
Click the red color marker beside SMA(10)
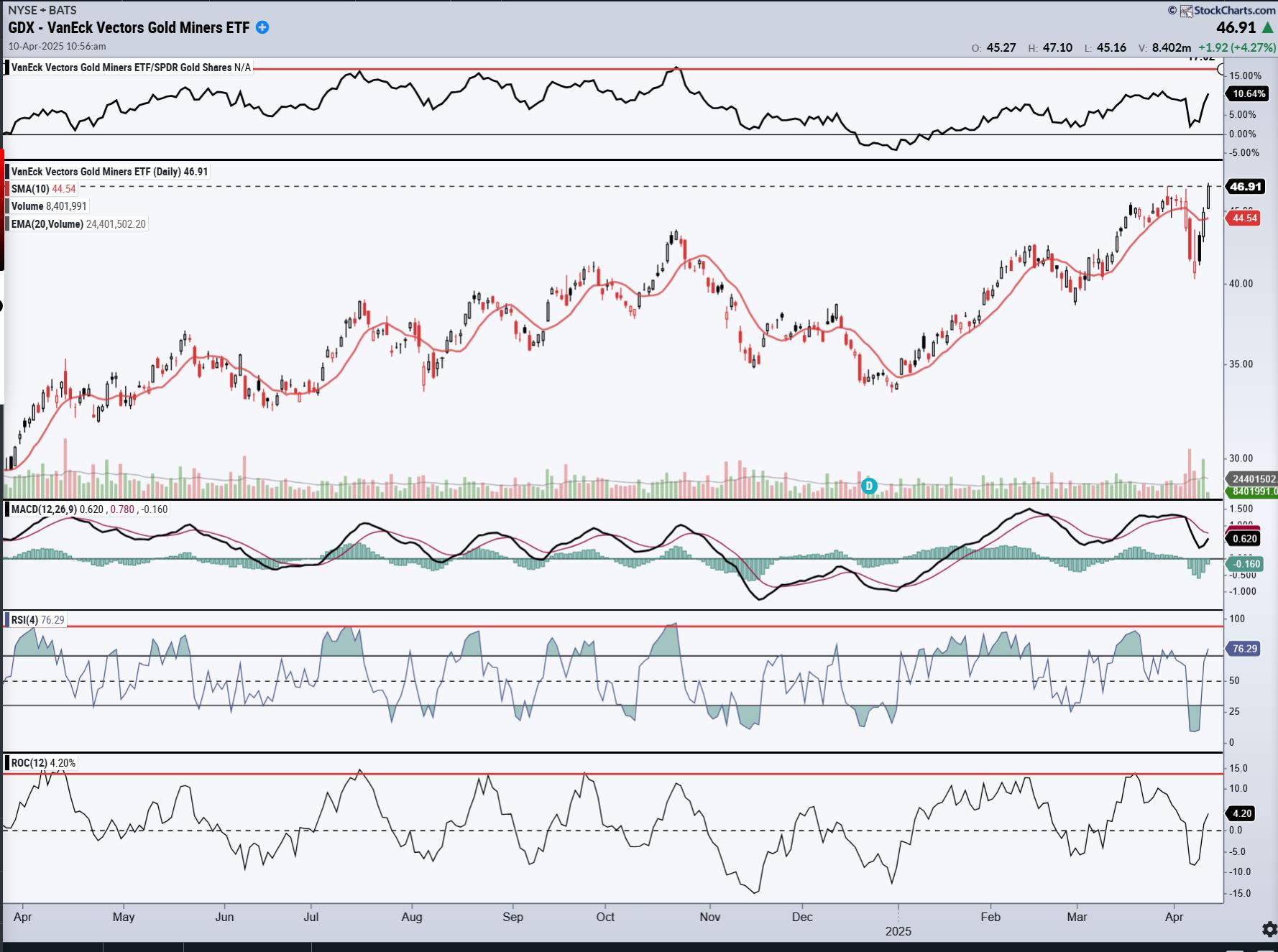(7, 189)
